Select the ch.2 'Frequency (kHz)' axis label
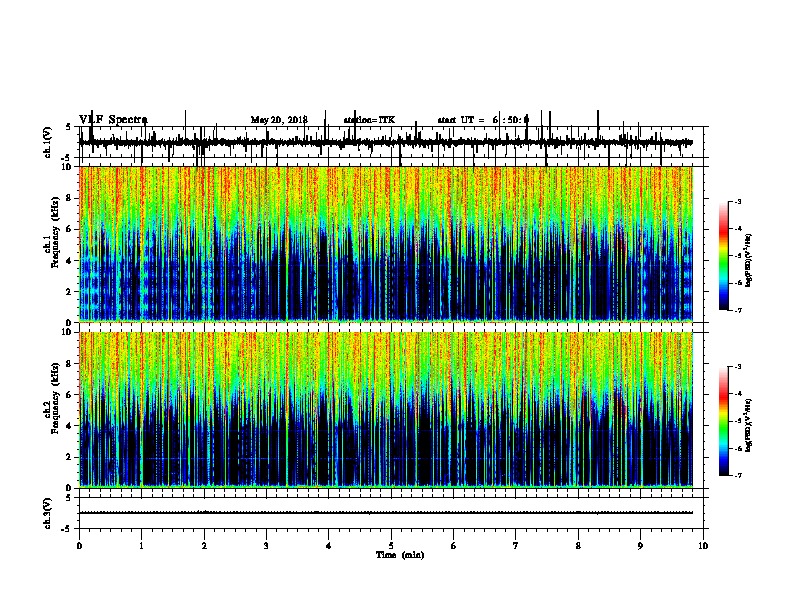Image resolution: width=792 pixels, height=612 pixels. [55, 398]
